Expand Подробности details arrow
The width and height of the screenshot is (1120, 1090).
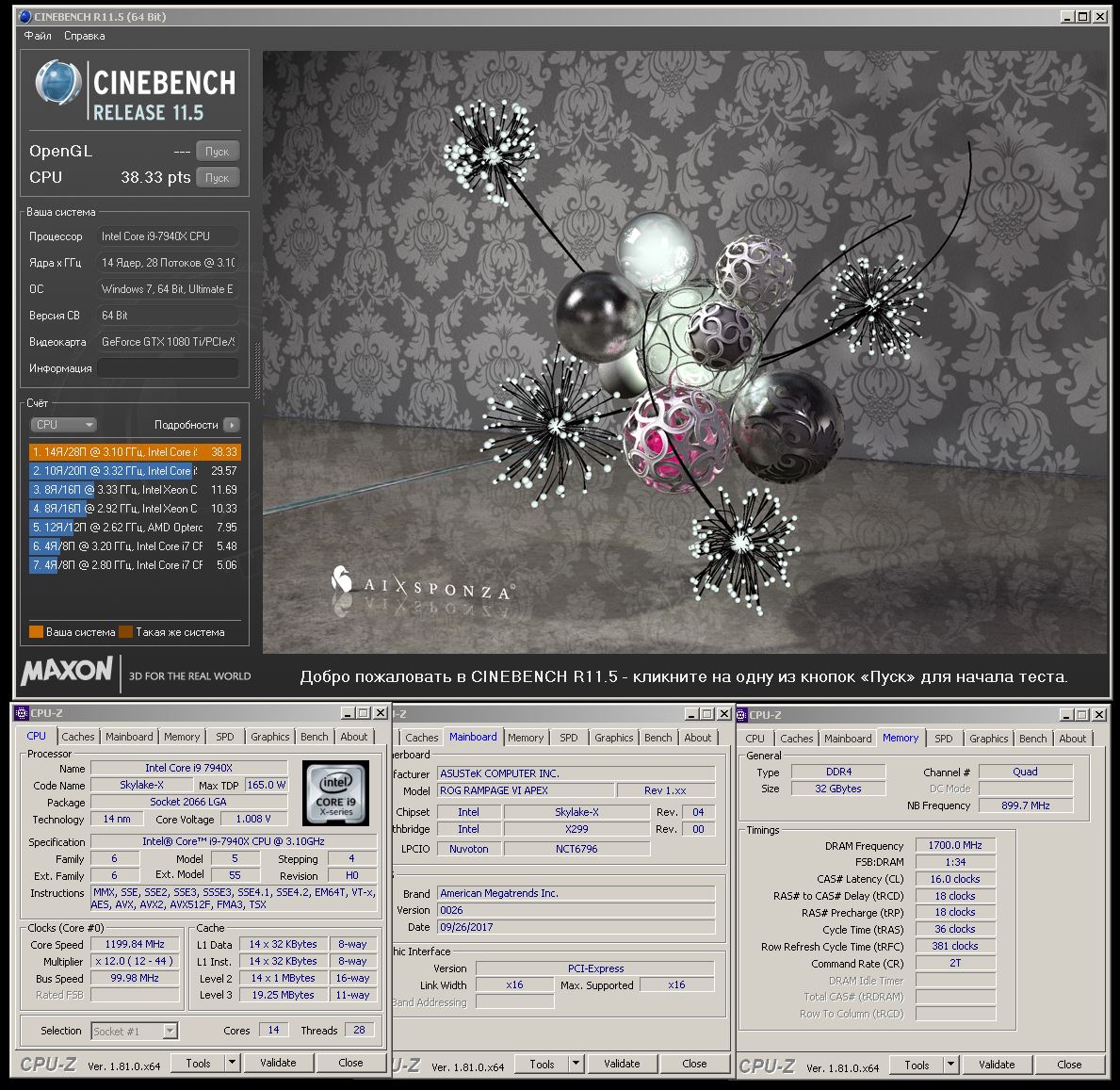pos(232,425)
